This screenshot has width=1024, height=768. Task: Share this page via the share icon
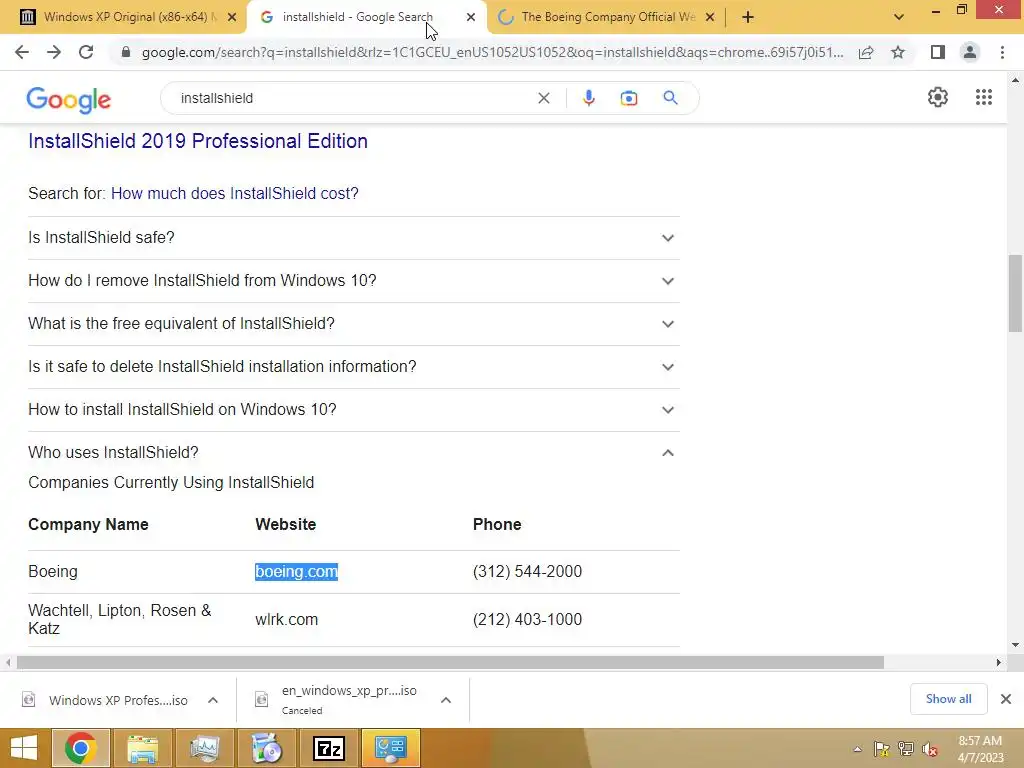point(866,52)
